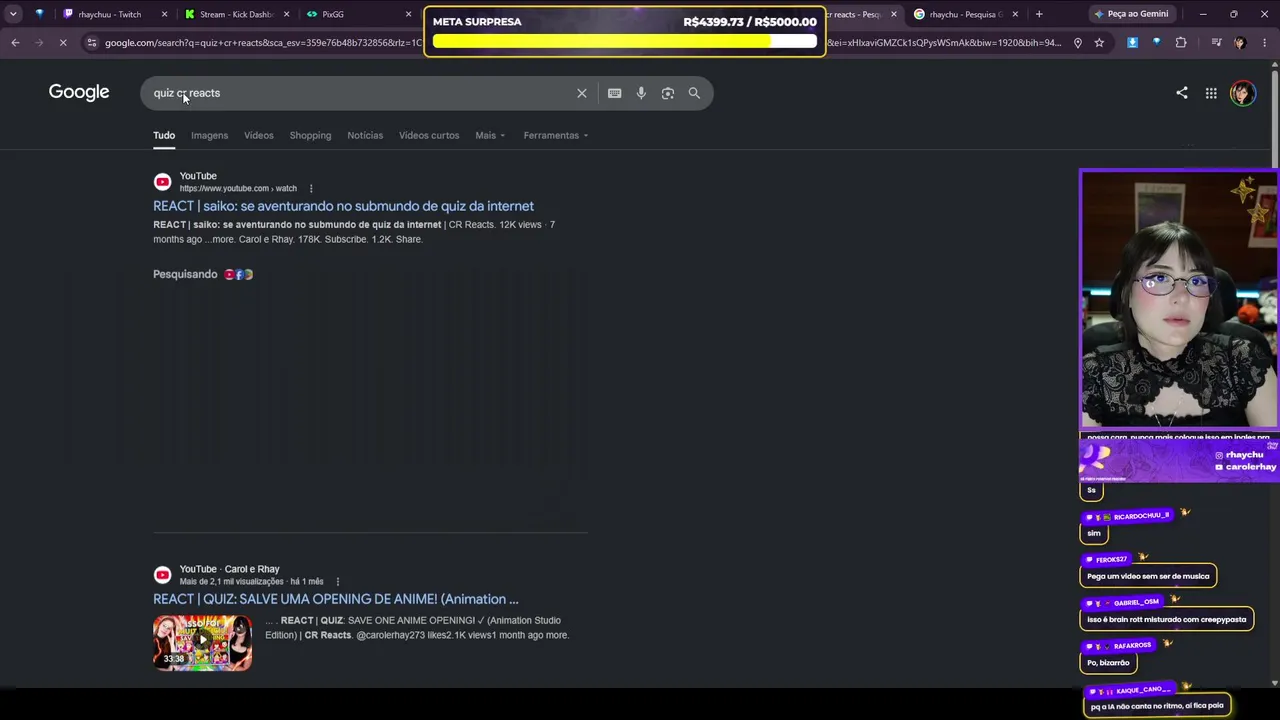Image resolution: width=1280 pixels, height=720 pixels.
Task: Open more options for the youtube.com watch result
Action: click(311, 188)
